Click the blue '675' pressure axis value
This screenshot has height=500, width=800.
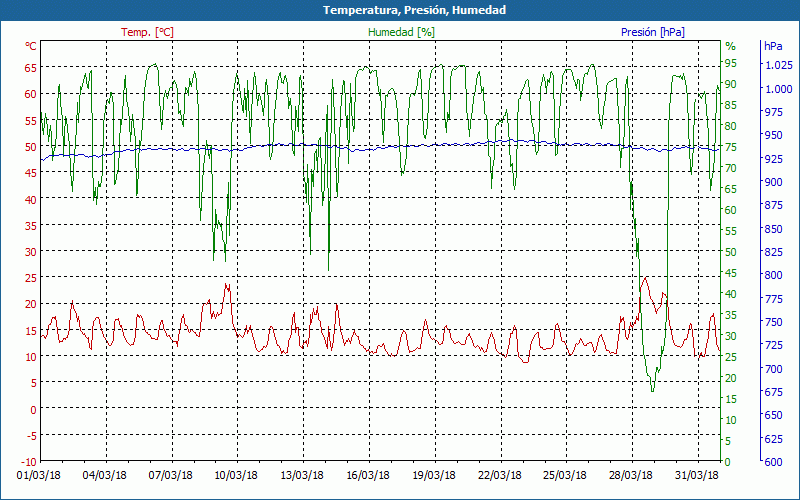click(x=773, y=392)
